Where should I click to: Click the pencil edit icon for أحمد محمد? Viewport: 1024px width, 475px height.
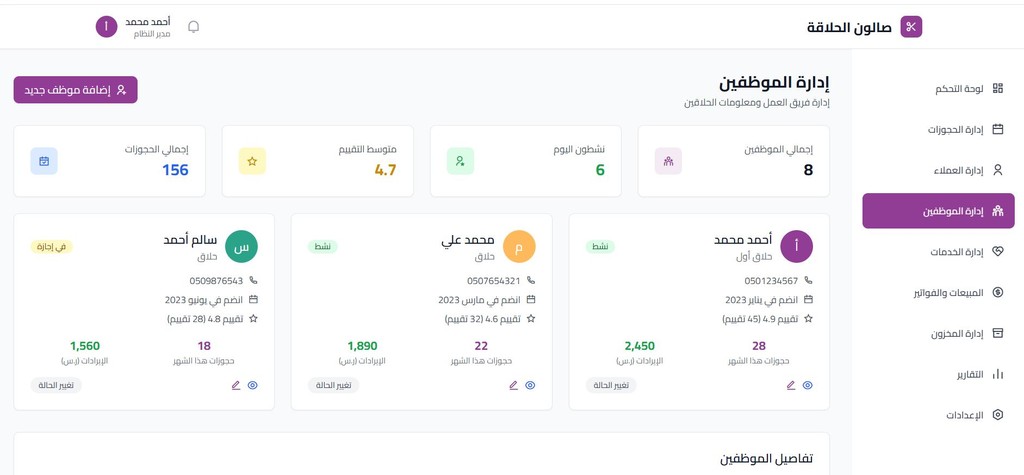791,385
